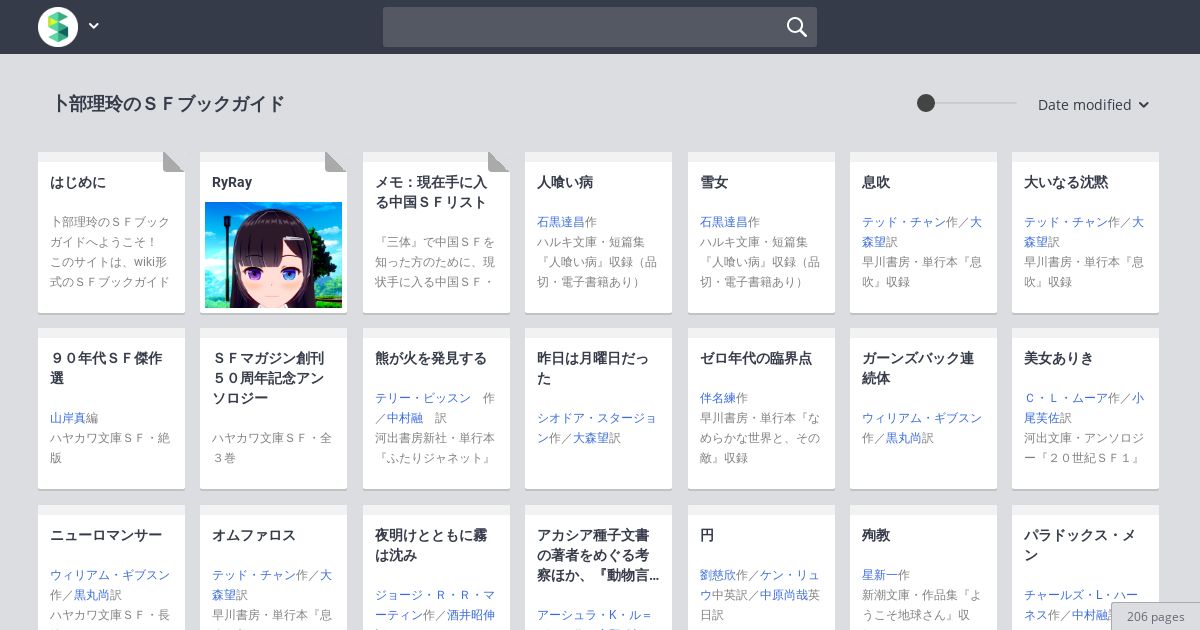Viewport: 1200px width, 630px height.
Task: Open the 美女ありき card title
Action: (1059, 358)
